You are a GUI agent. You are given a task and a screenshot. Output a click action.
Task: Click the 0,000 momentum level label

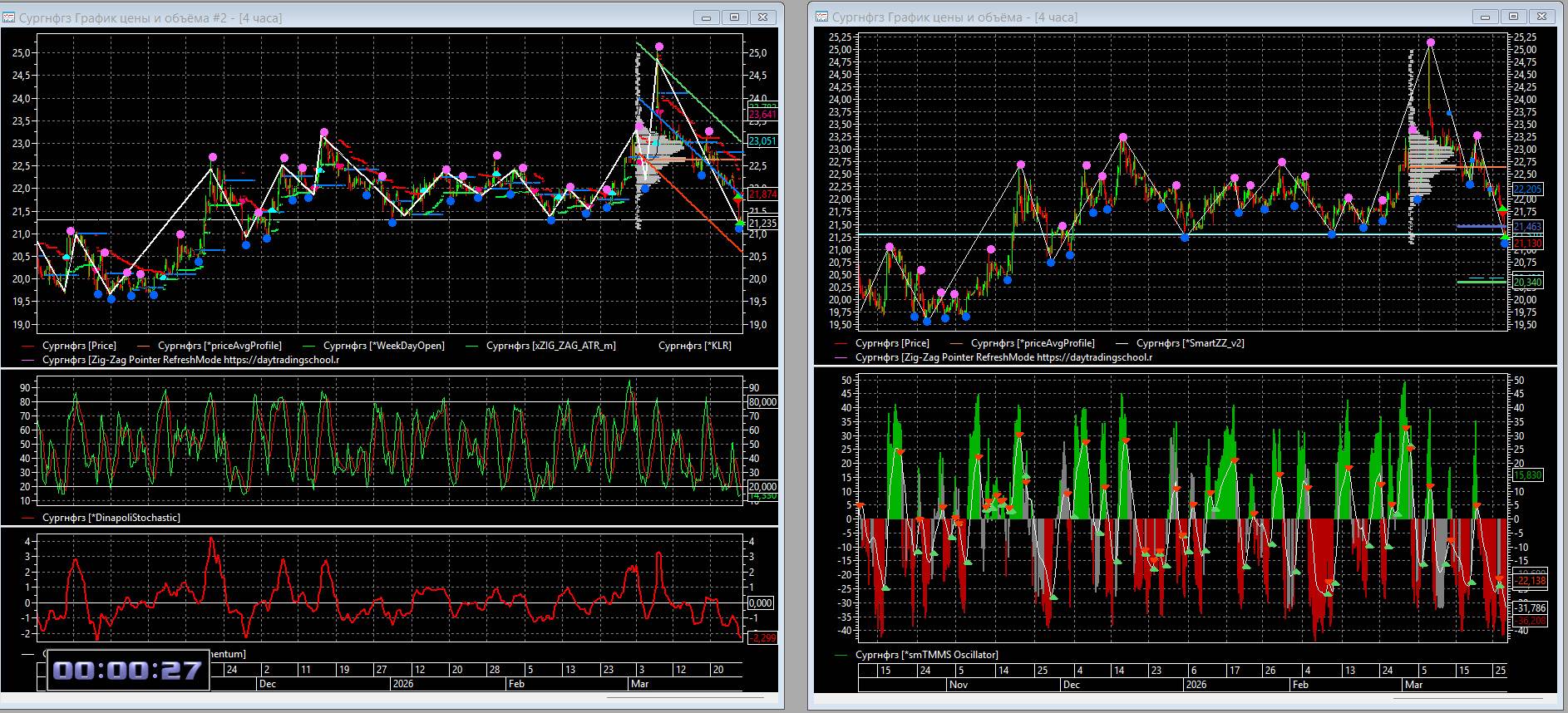[760, 603]
